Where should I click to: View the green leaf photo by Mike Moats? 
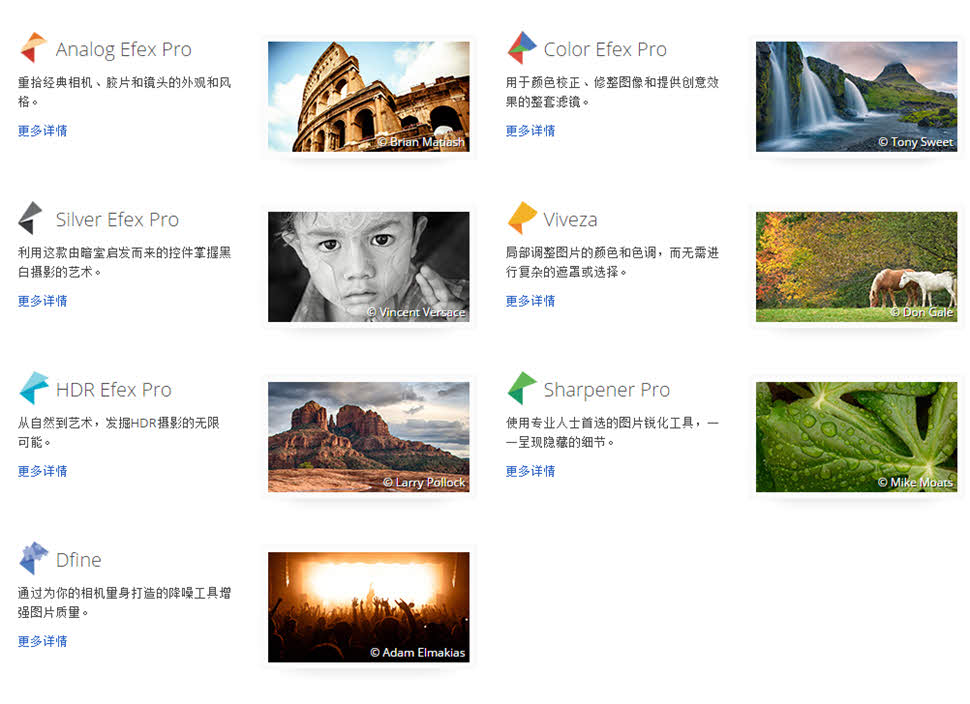click(856, 437)
